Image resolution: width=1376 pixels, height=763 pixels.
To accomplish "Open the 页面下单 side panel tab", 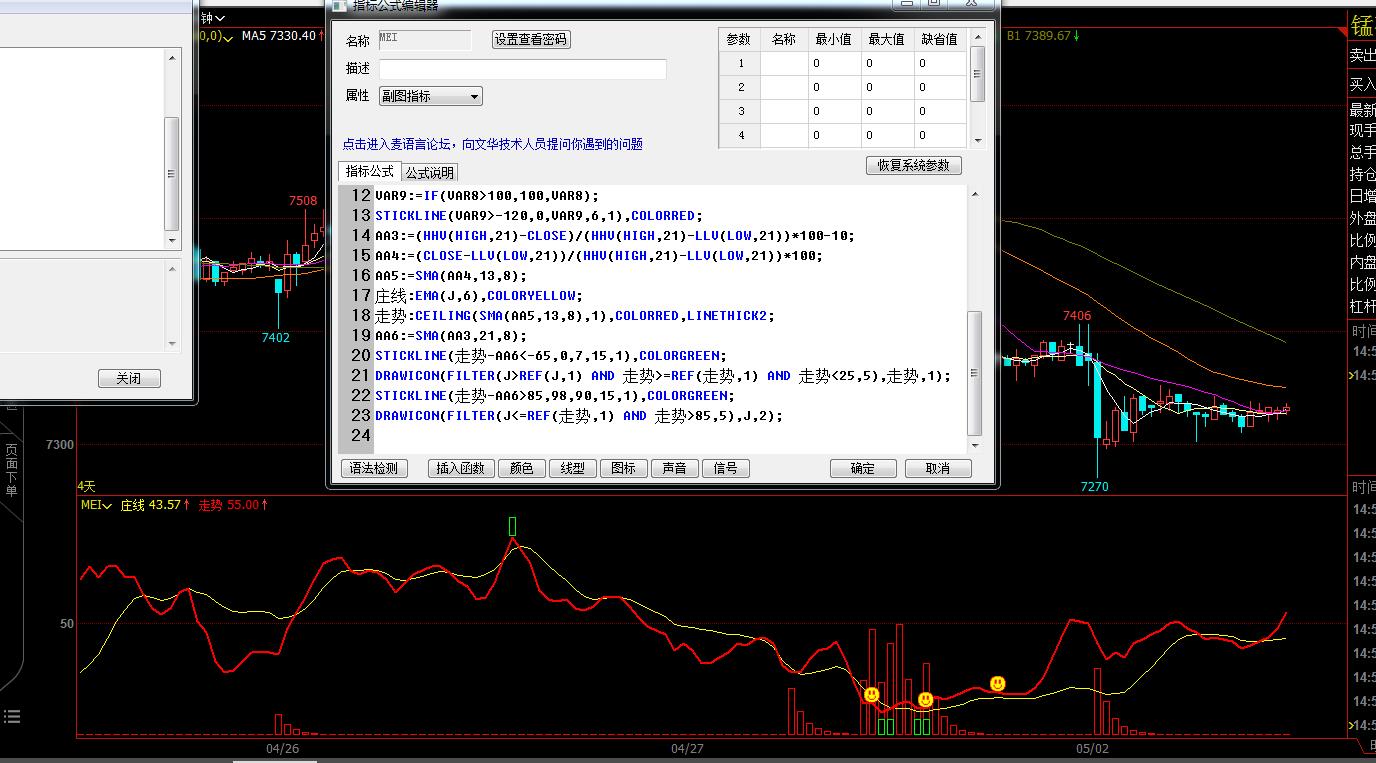I will (11, 470).
